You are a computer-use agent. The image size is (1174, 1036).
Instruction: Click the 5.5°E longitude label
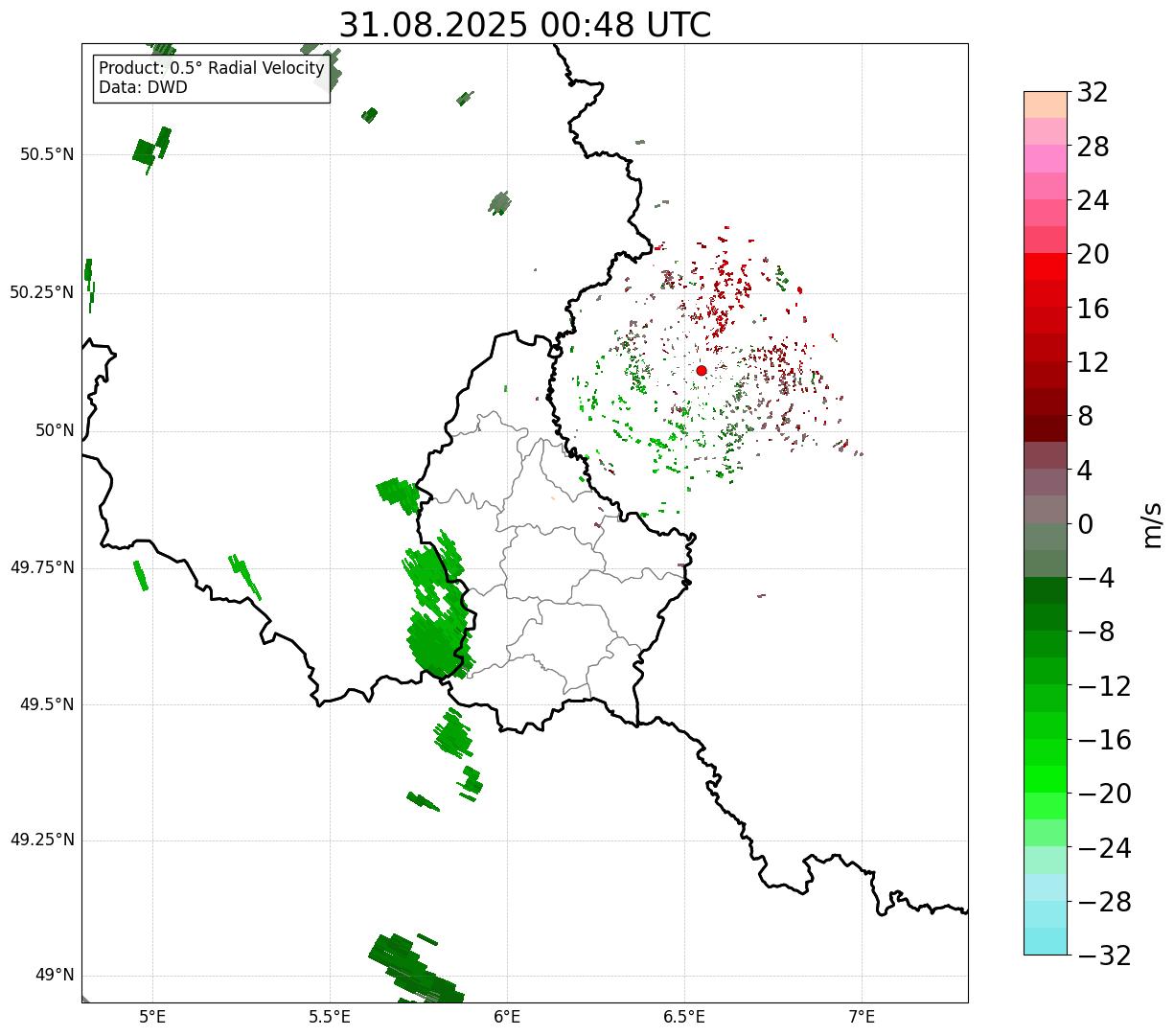(330, 1016)
